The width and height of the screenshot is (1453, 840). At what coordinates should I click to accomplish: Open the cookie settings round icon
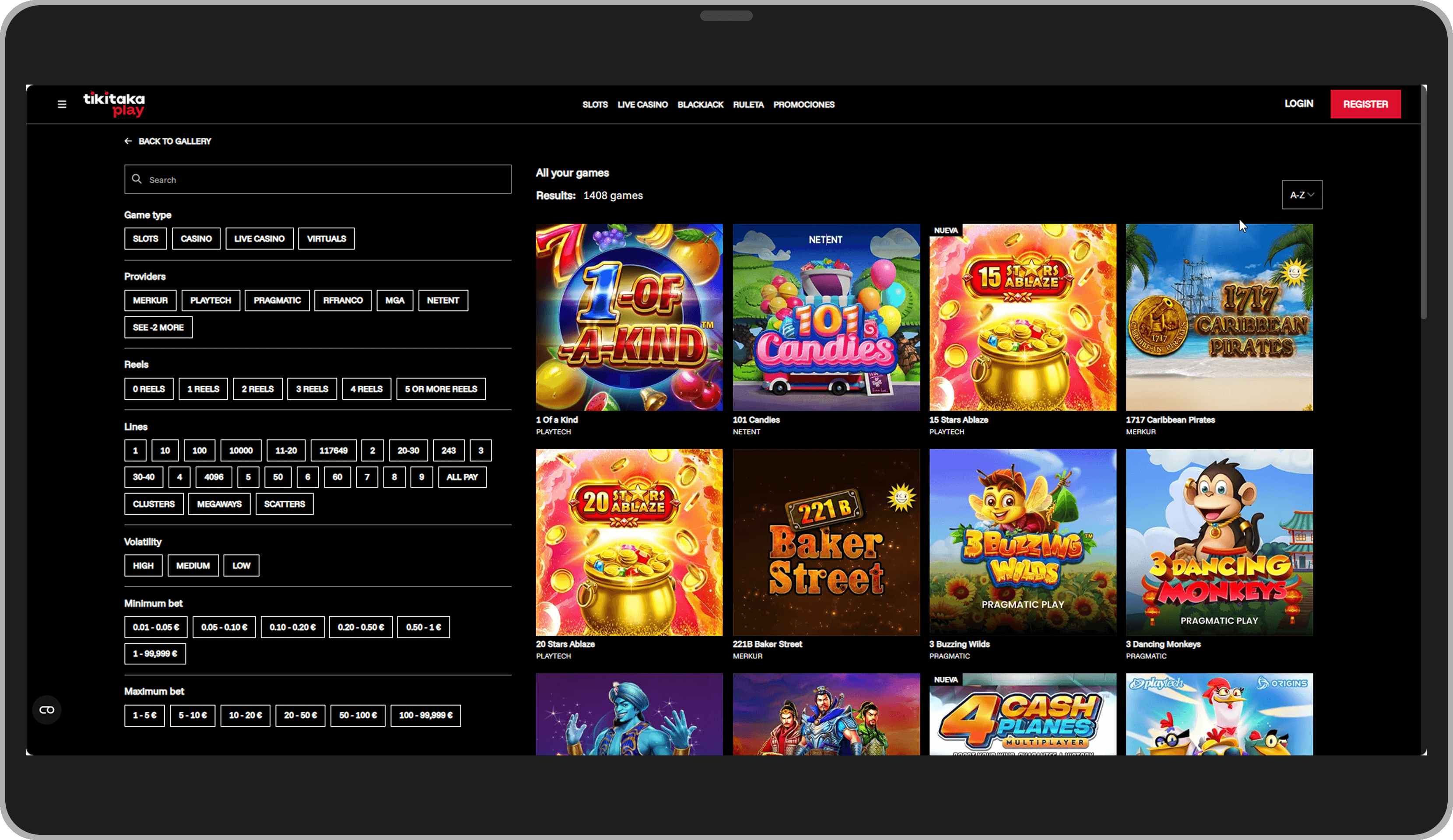pos(47,710)
